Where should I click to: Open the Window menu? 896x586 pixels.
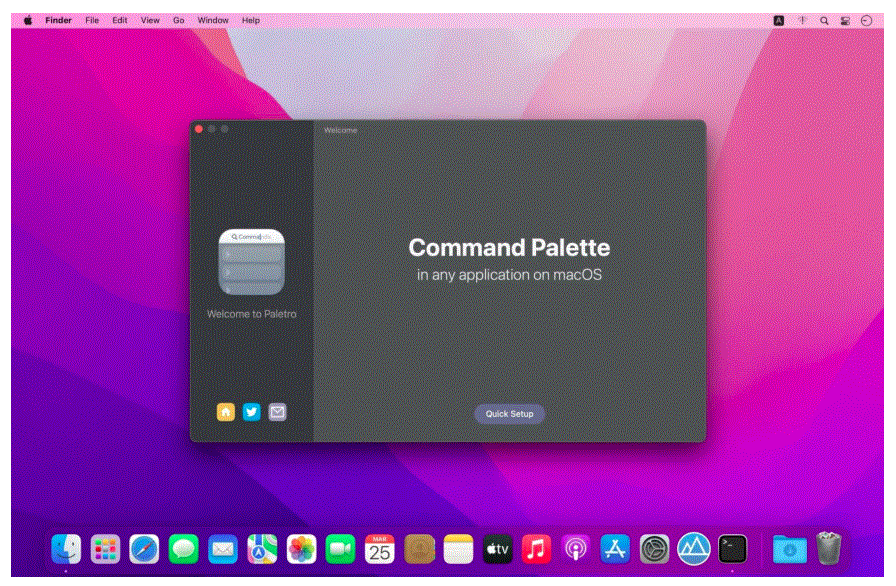point(213,20)
